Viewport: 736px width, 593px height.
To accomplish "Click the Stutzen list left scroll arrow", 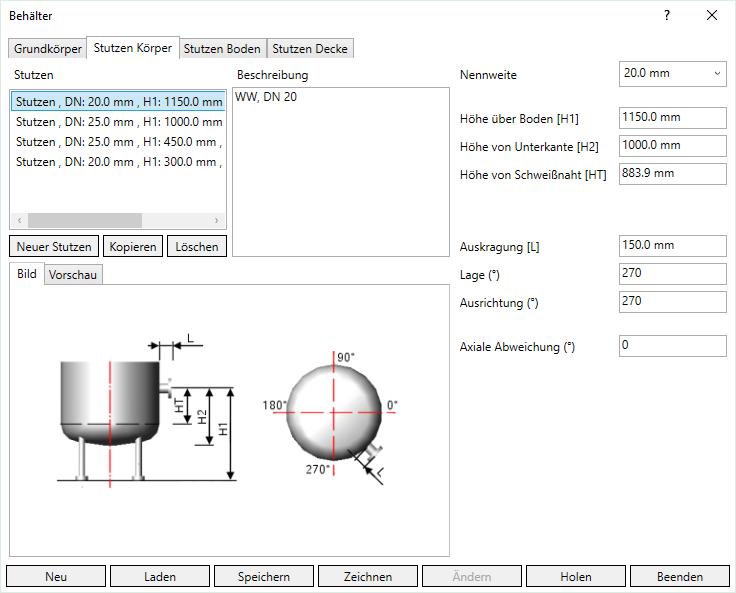I will click(x=19, y=220).
